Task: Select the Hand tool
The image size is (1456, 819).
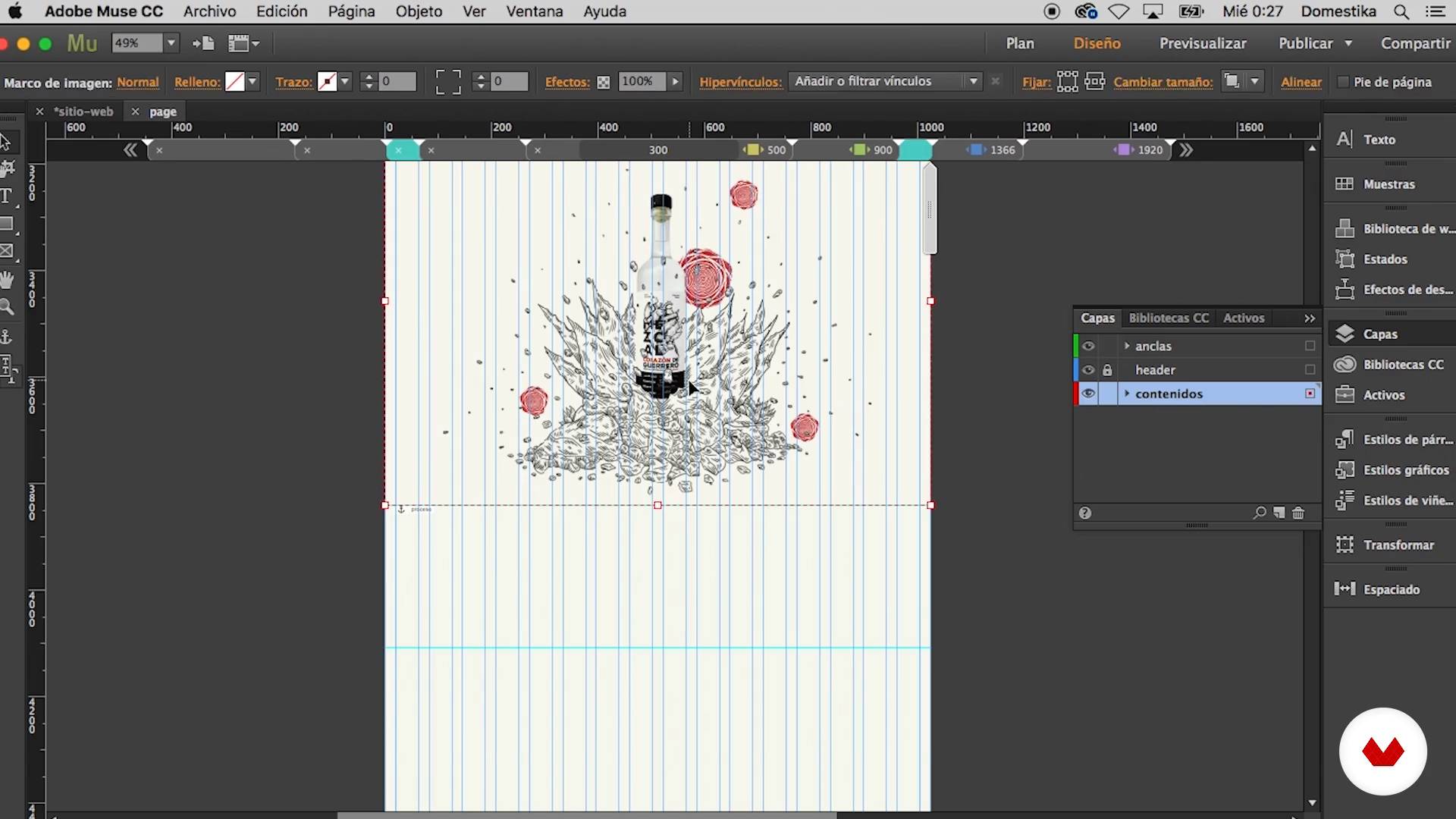Action: (8, 279)
